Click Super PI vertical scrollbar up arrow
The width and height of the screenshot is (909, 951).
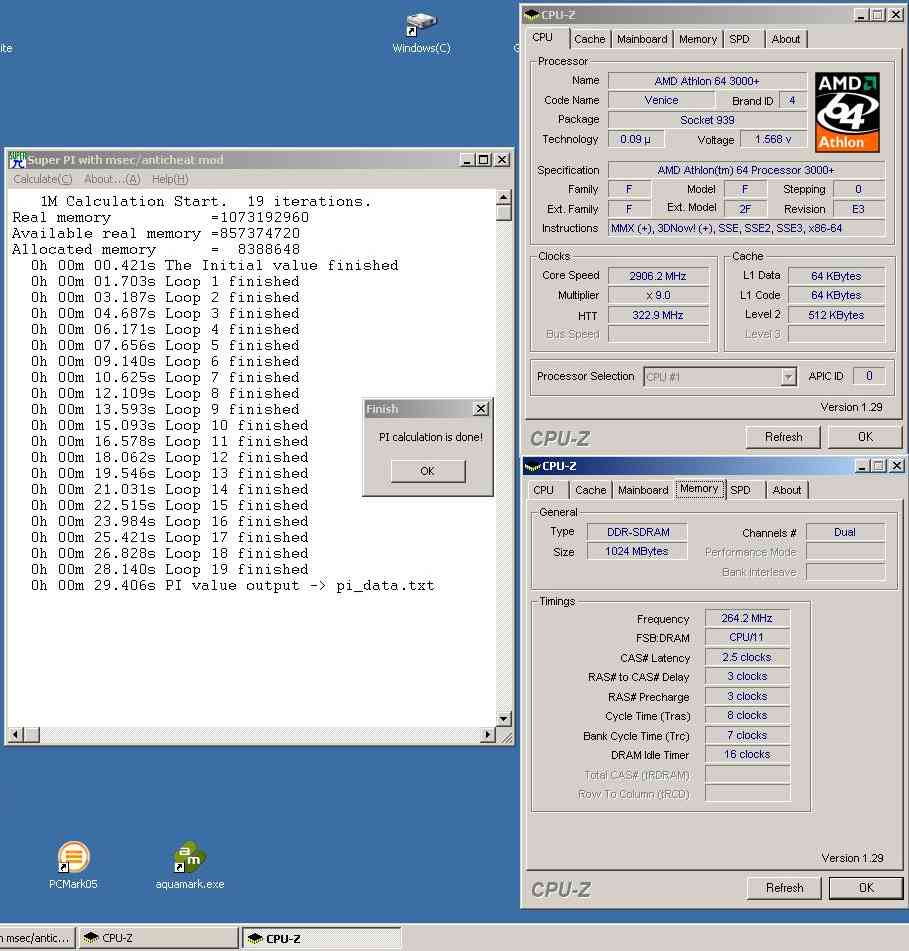pyautogui.click(x=503, y=197)
